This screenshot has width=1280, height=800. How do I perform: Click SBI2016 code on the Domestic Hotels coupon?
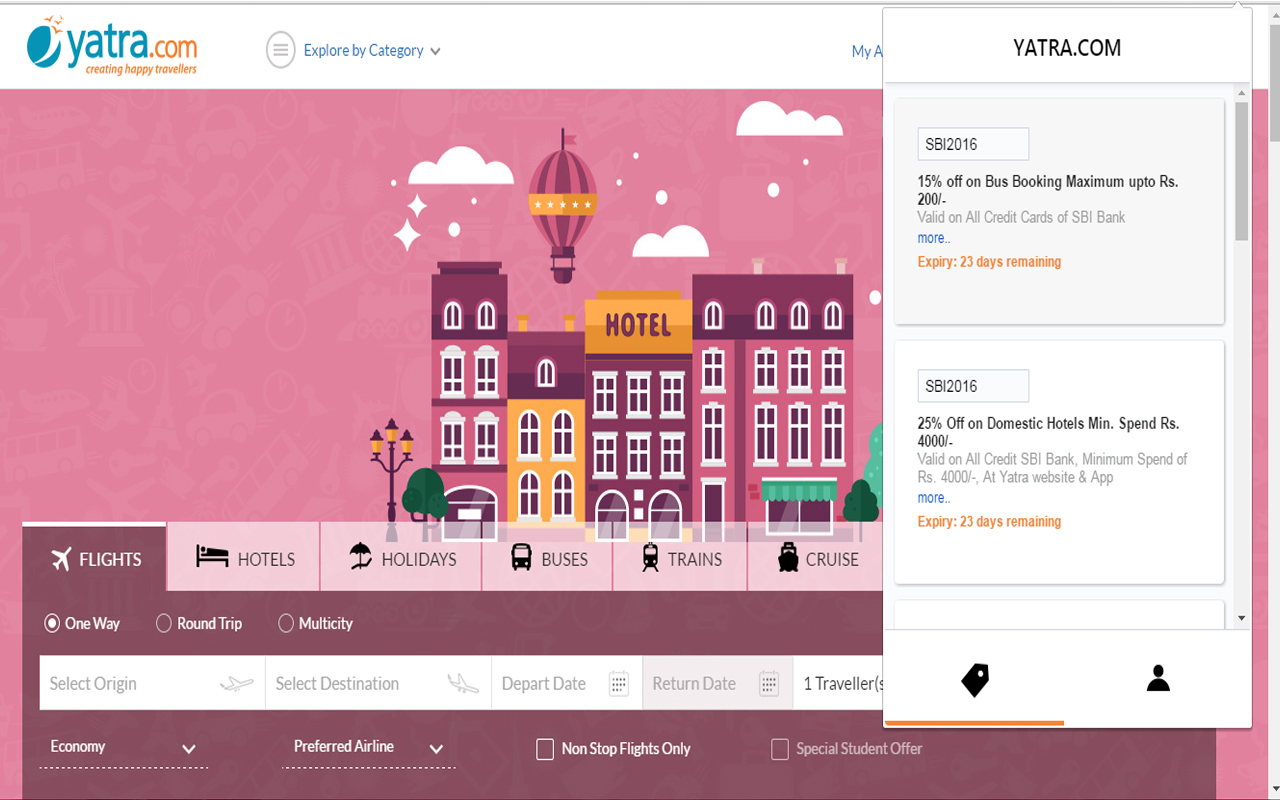(973, 386)
